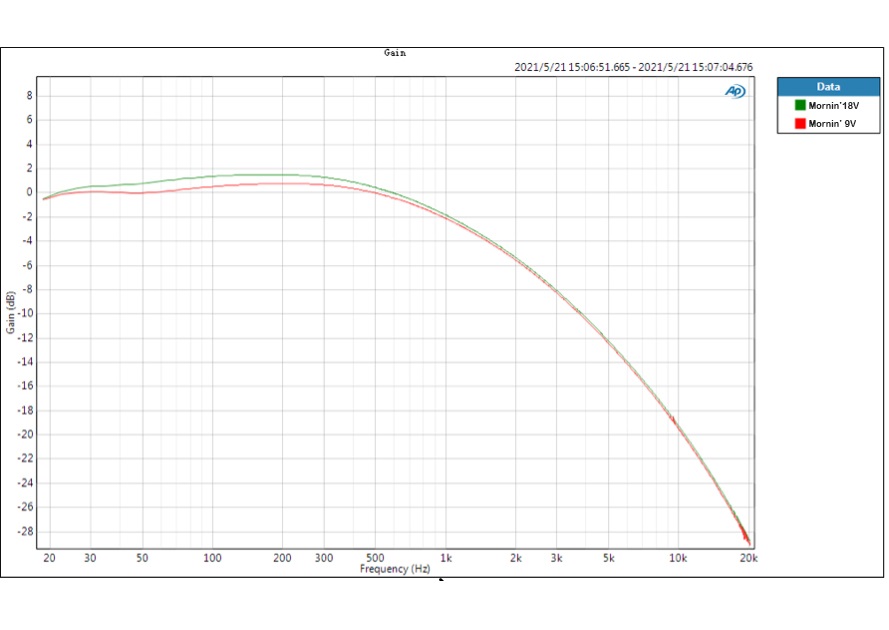
Task: Click the -14 tick on gain axis
Action: [26, 362]
